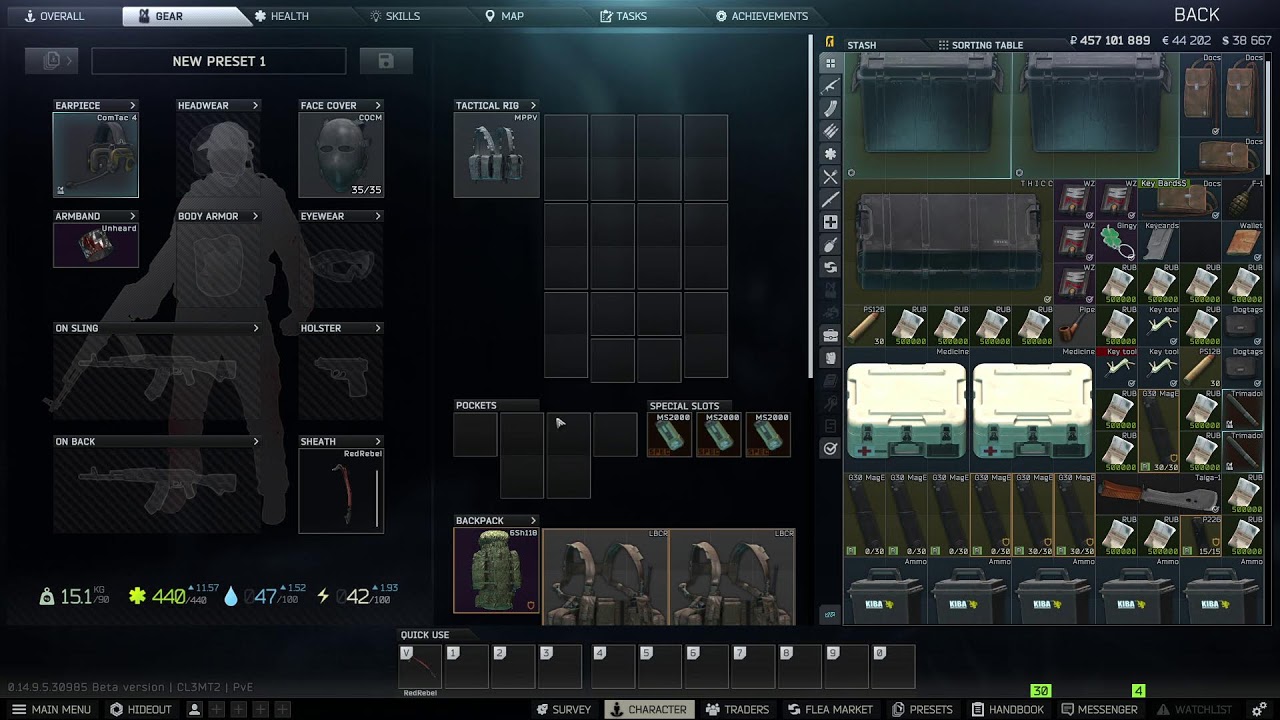Click the 6Sh118 backpack item

click(497, 570)
